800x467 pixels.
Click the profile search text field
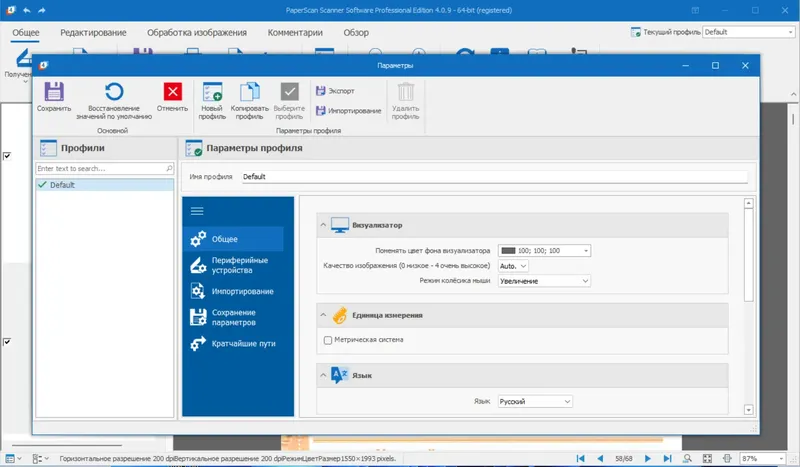[x=105, y=168]
